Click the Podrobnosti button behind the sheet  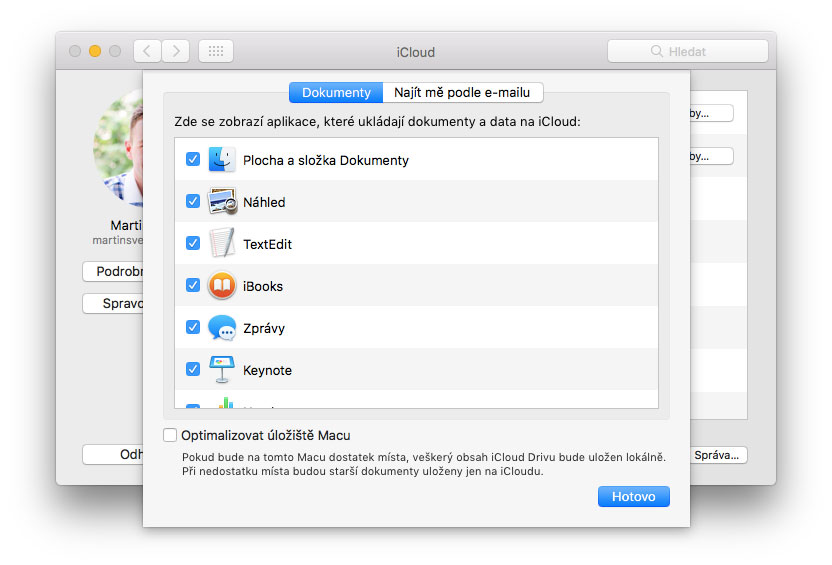click(113, 271)
